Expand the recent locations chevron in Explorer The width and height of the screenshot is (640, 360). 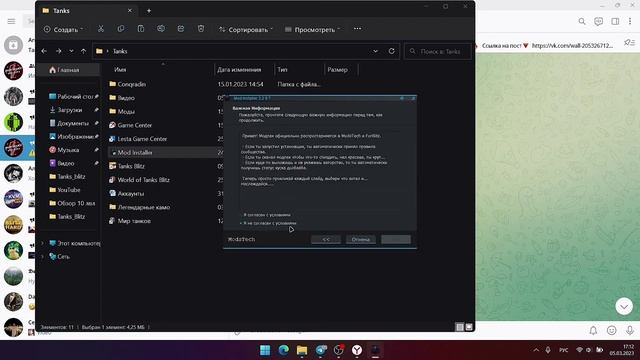tap(71, 51)
